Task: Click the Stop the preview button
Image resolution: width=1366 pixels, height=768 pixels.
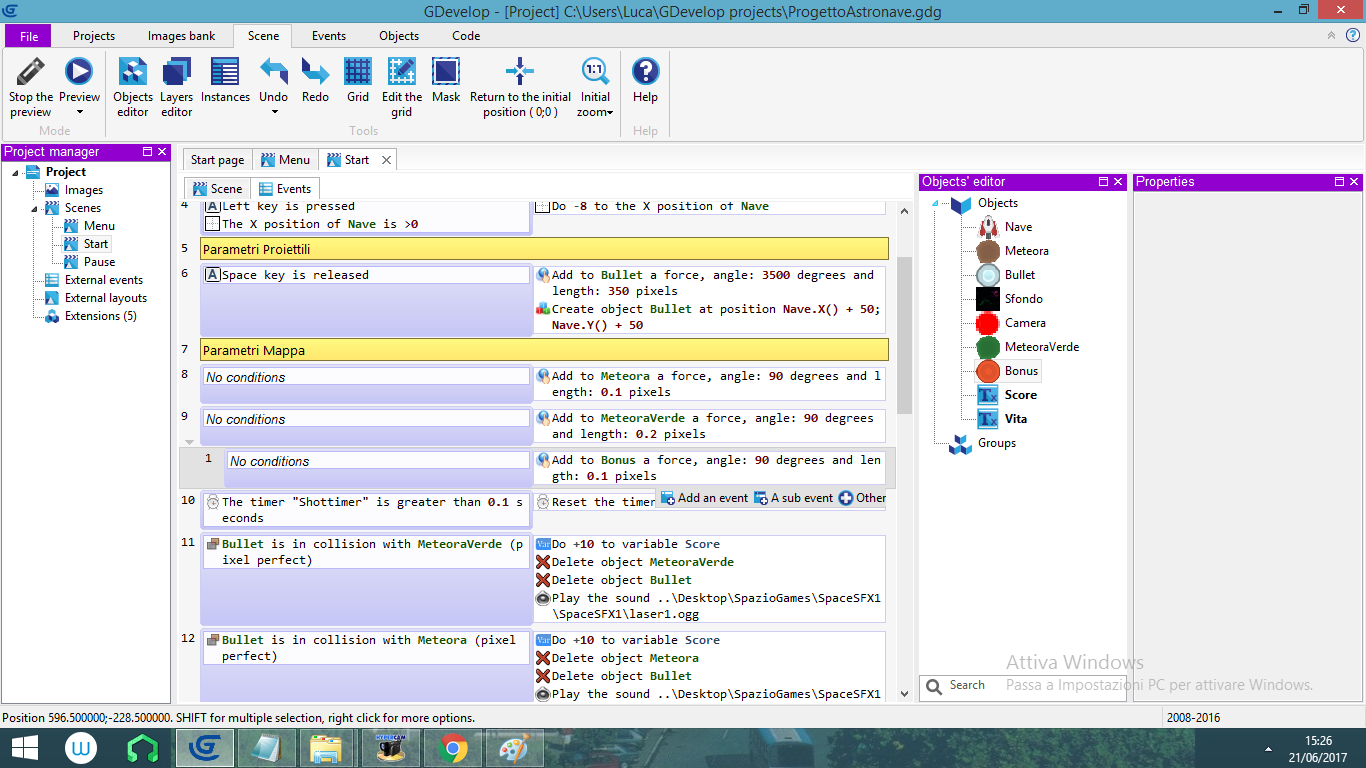Action: click(31, 88)
